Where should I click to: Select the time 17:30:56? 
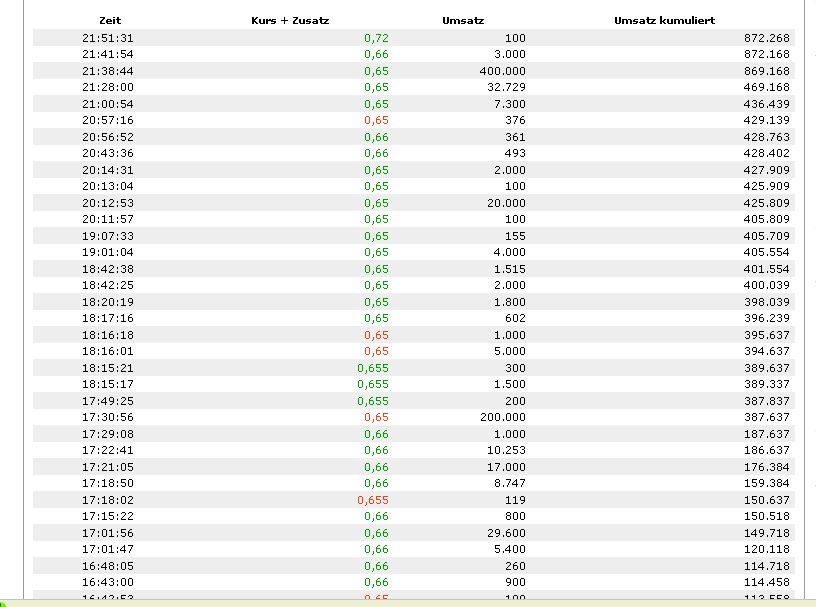108,418
